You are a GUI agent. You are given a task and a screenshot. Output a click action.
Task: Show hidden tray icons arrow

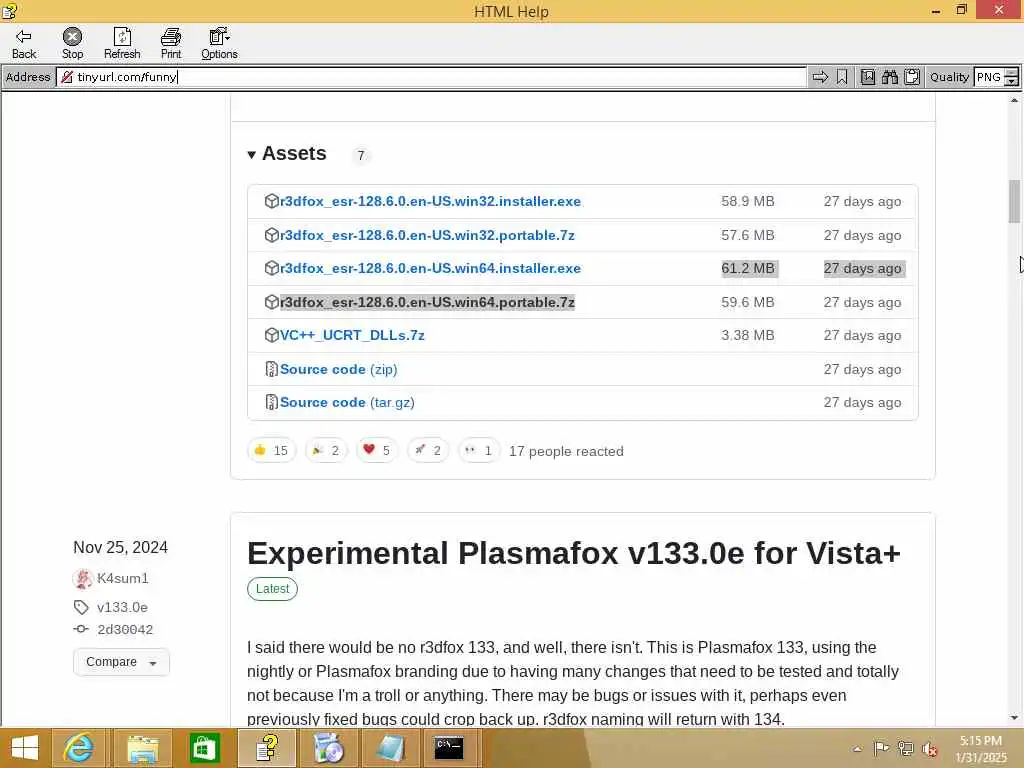click(x=857, y=748)
